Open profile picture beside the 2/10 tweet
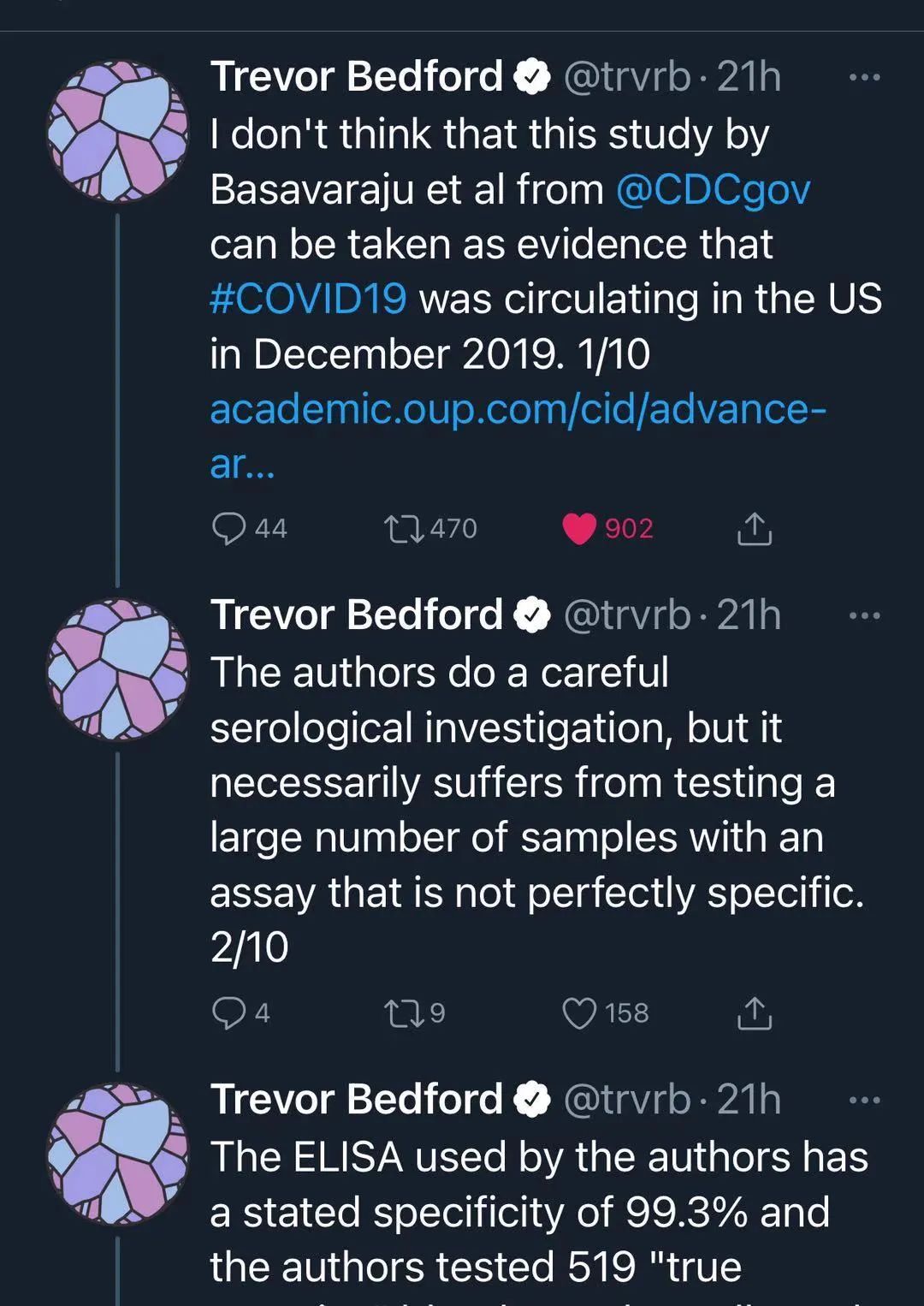 tap(117, 669)
